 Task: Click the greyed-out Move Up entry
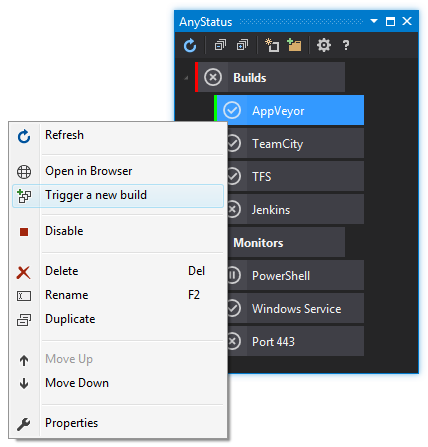coord(118,359)
